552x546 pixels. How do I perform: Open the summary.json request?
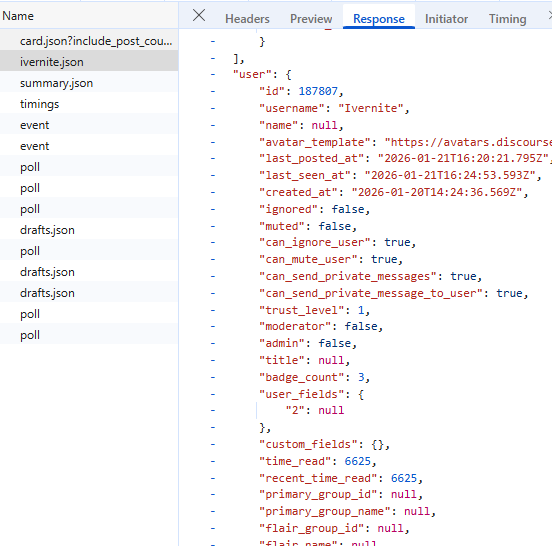click(x=89, y=83)
